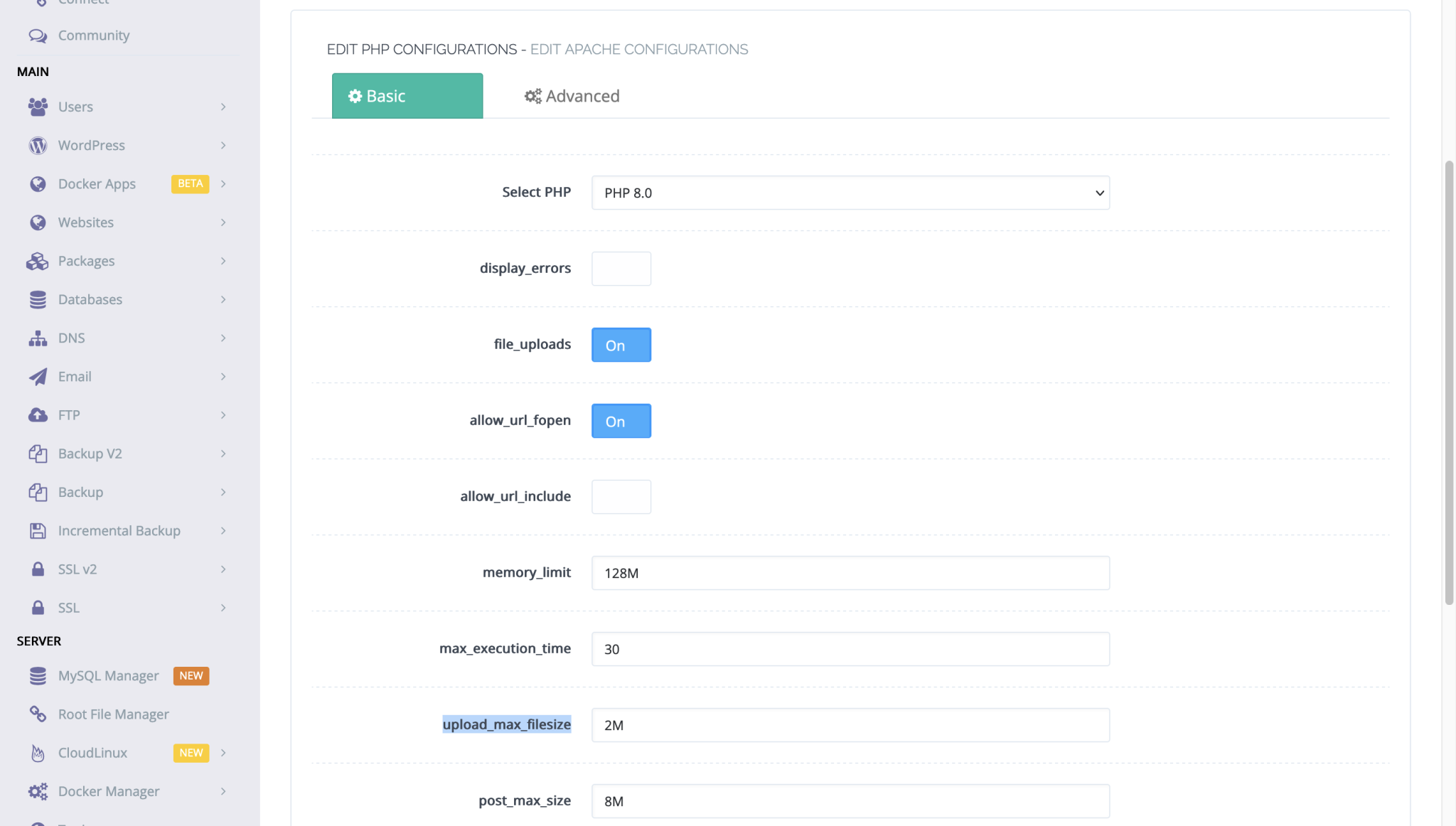Screen dimensions: 1456x826
Task: Expand the Users sidebar section
Action: (223, 107)
